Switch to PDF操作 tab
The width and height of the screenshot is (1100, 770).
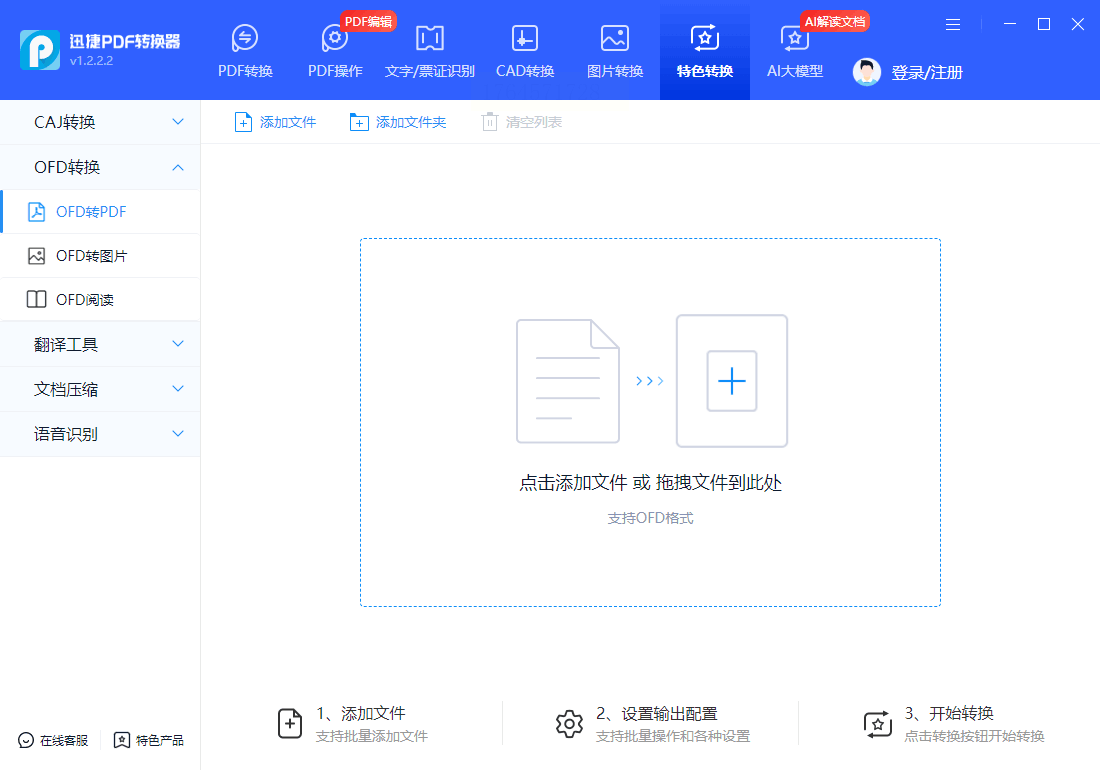point(335,51)
